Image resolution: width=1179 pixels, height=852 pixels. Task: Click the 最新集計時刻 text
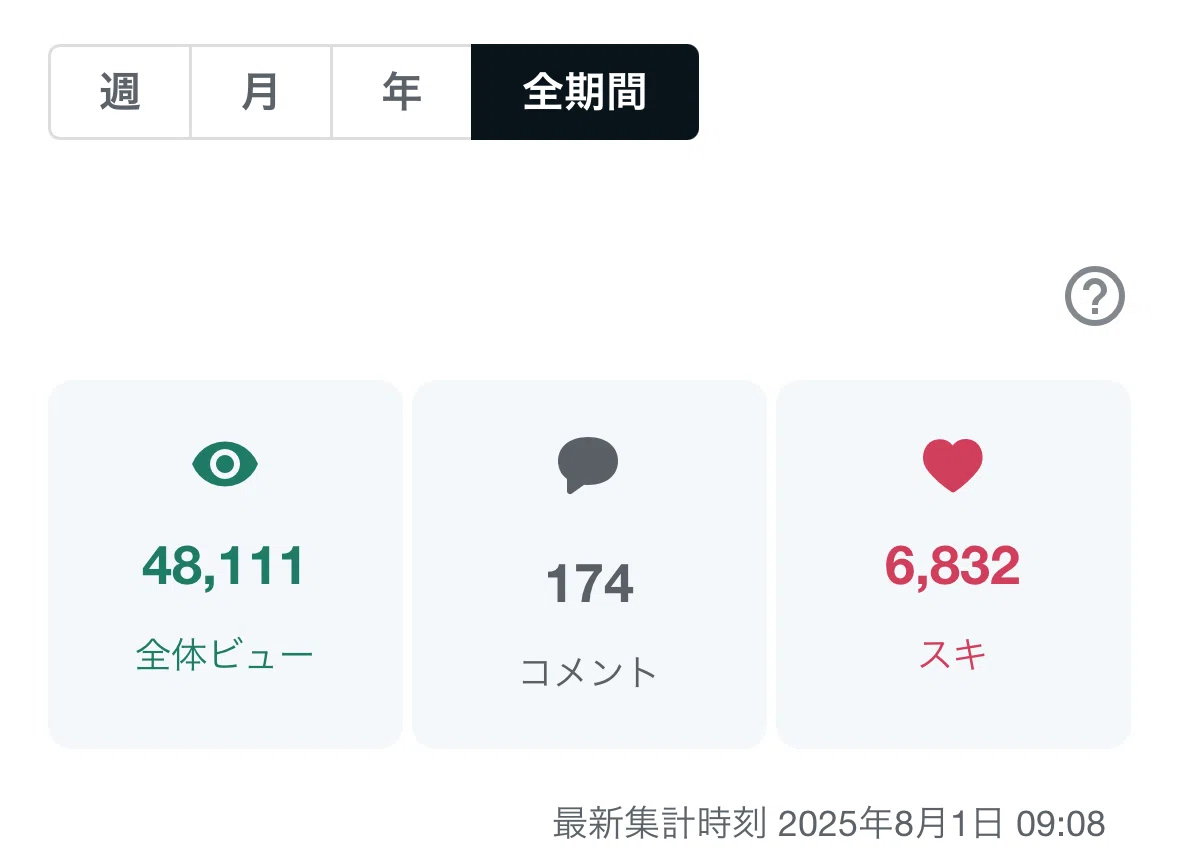(x=659, y=823)
